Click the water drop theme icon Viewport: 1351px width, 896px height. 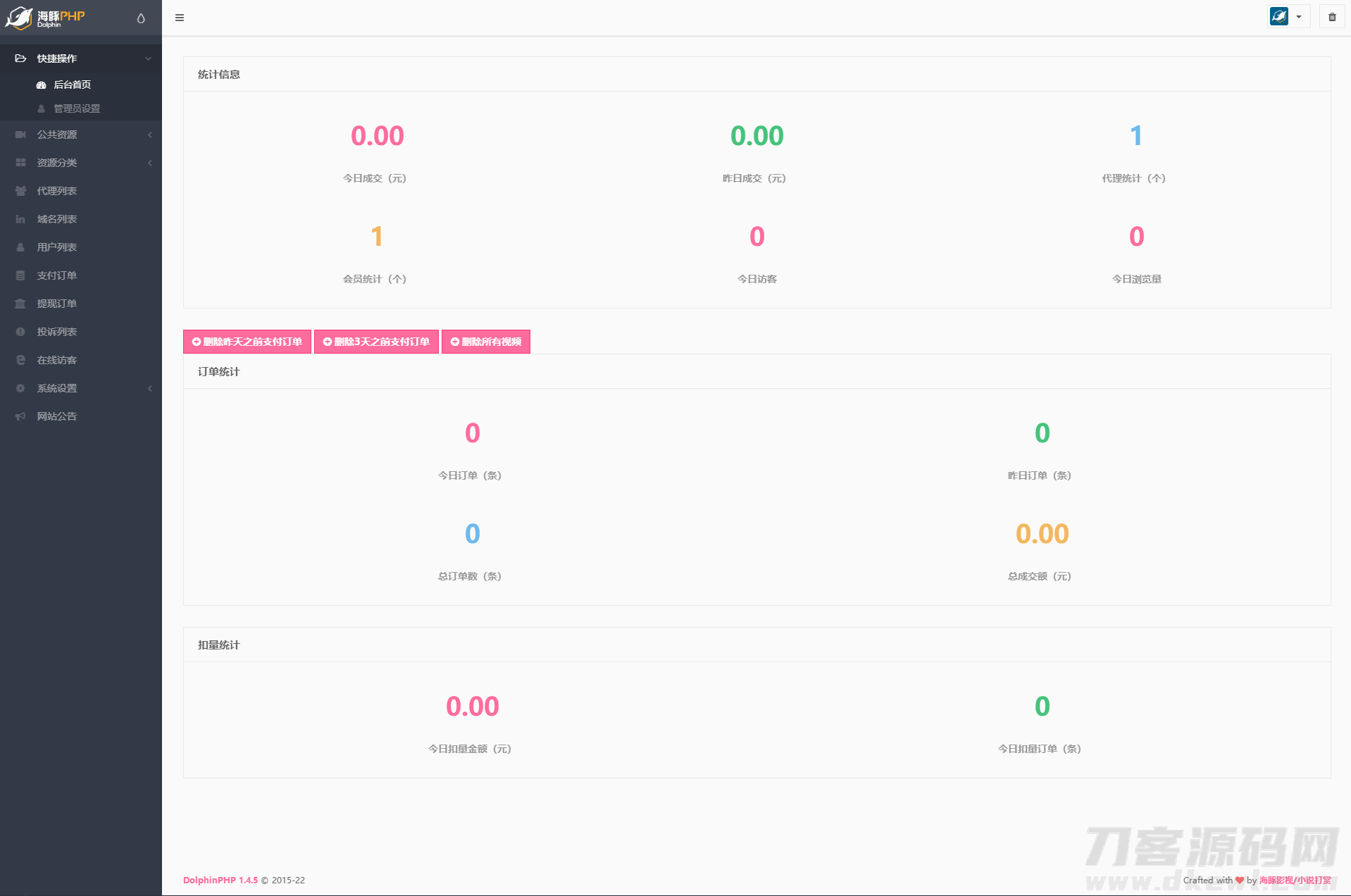point(141,18)
